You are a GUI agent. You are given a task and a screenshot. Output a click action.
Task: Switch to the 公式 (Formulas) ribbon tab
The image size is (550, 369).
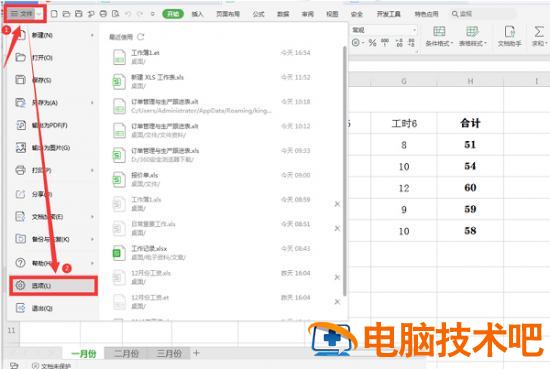coord(259,14)
